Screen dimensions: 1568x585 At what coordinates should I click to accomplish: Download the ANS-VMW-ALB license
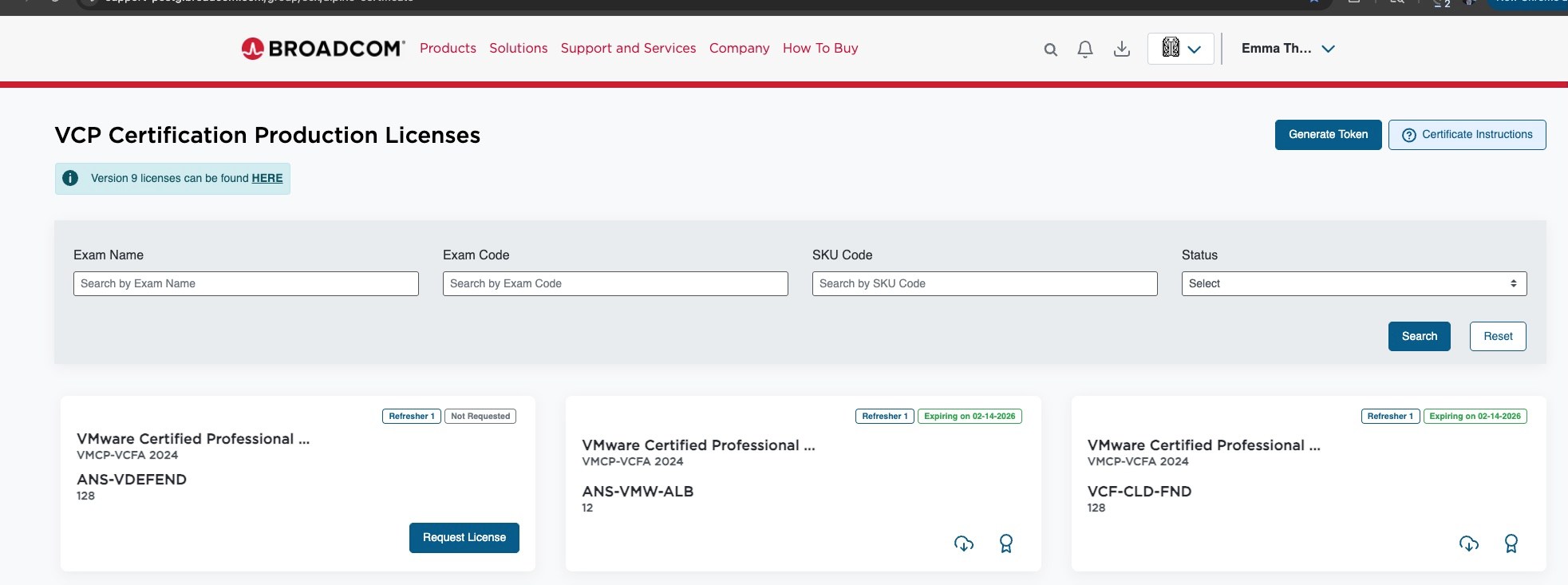tap(964, 543)
